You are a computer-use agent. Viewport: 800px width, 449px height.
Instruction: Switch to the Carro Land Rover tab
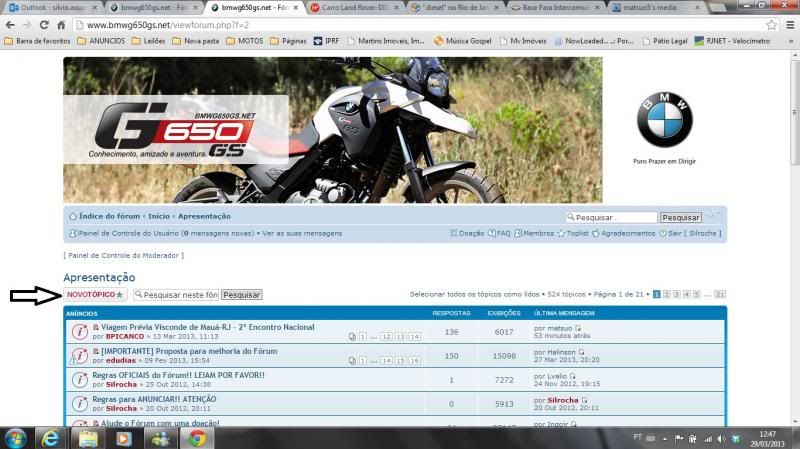click(356, 8)
